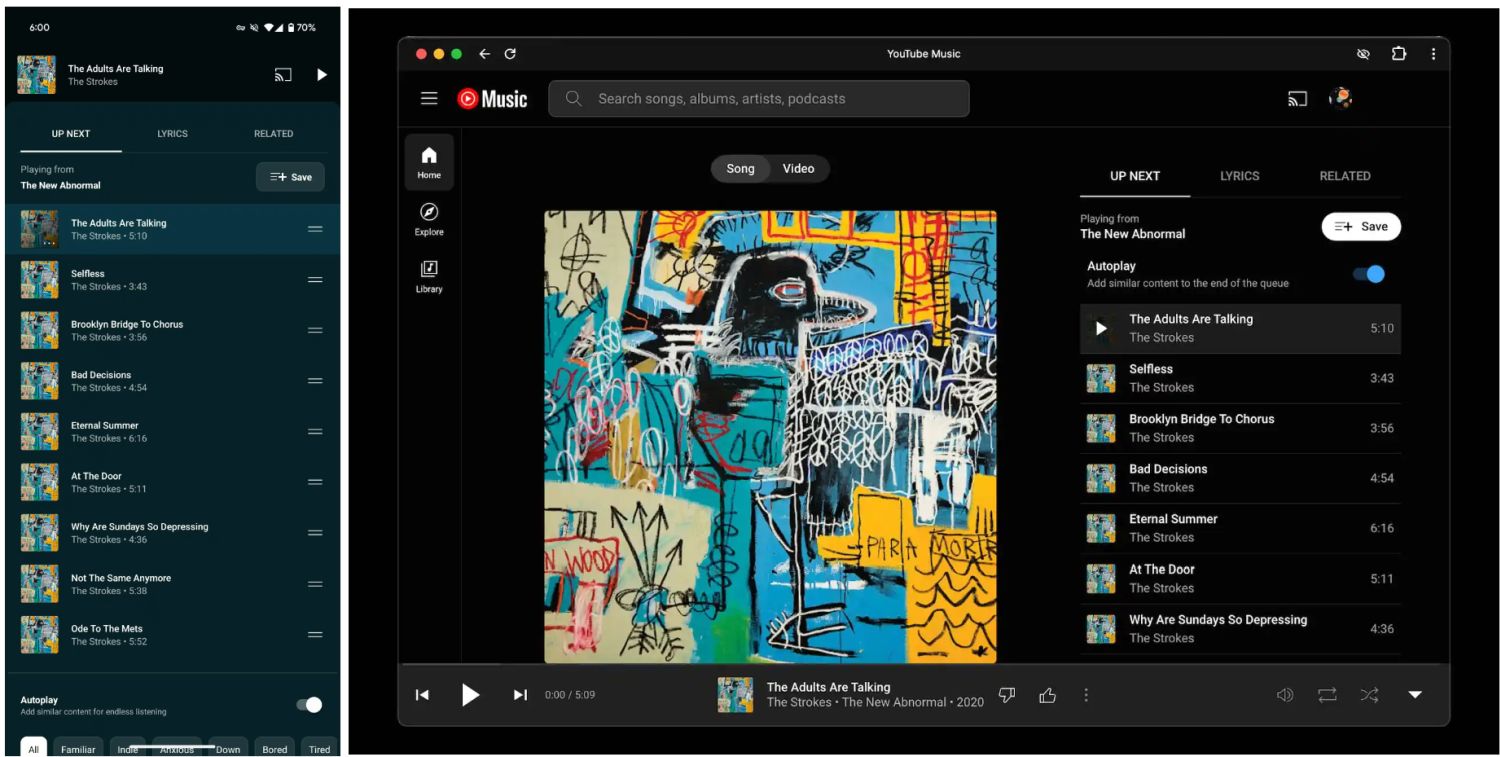Click the shuffle icon in player bar

[x=1369, y=695]
